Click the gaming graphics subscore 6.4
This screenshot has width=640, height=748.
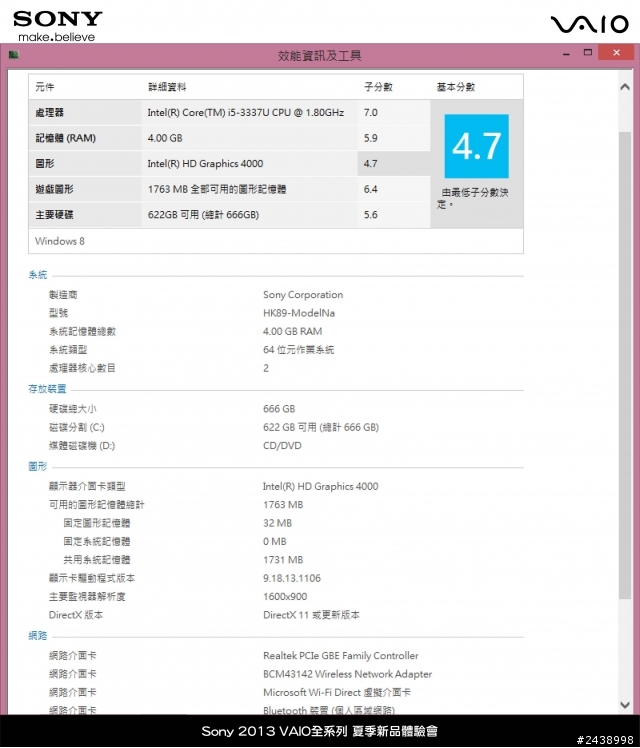tap(371, 189)
